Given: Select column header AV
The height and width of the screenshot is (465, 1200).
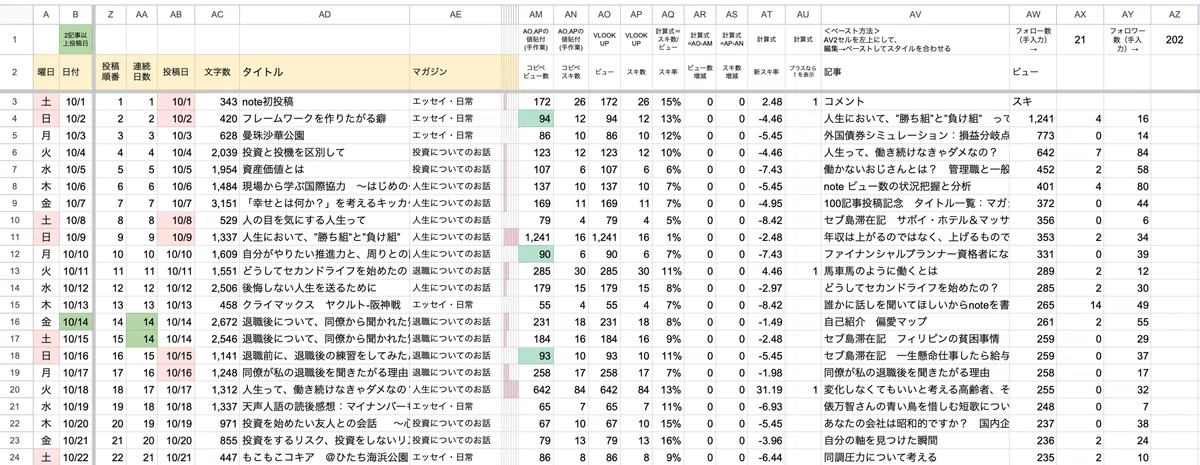Looking at the screenshot, I should pos(915,15).
